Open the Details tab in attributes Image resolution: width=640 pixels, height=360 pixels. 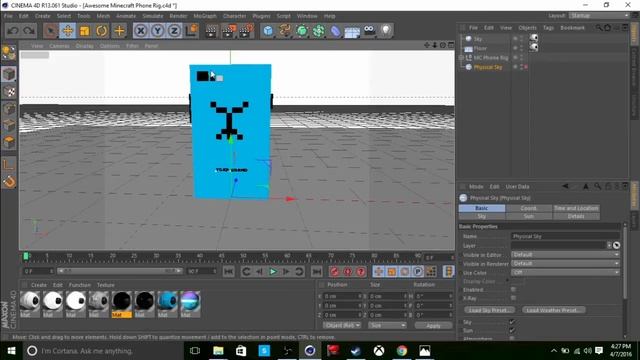point(576,216)
